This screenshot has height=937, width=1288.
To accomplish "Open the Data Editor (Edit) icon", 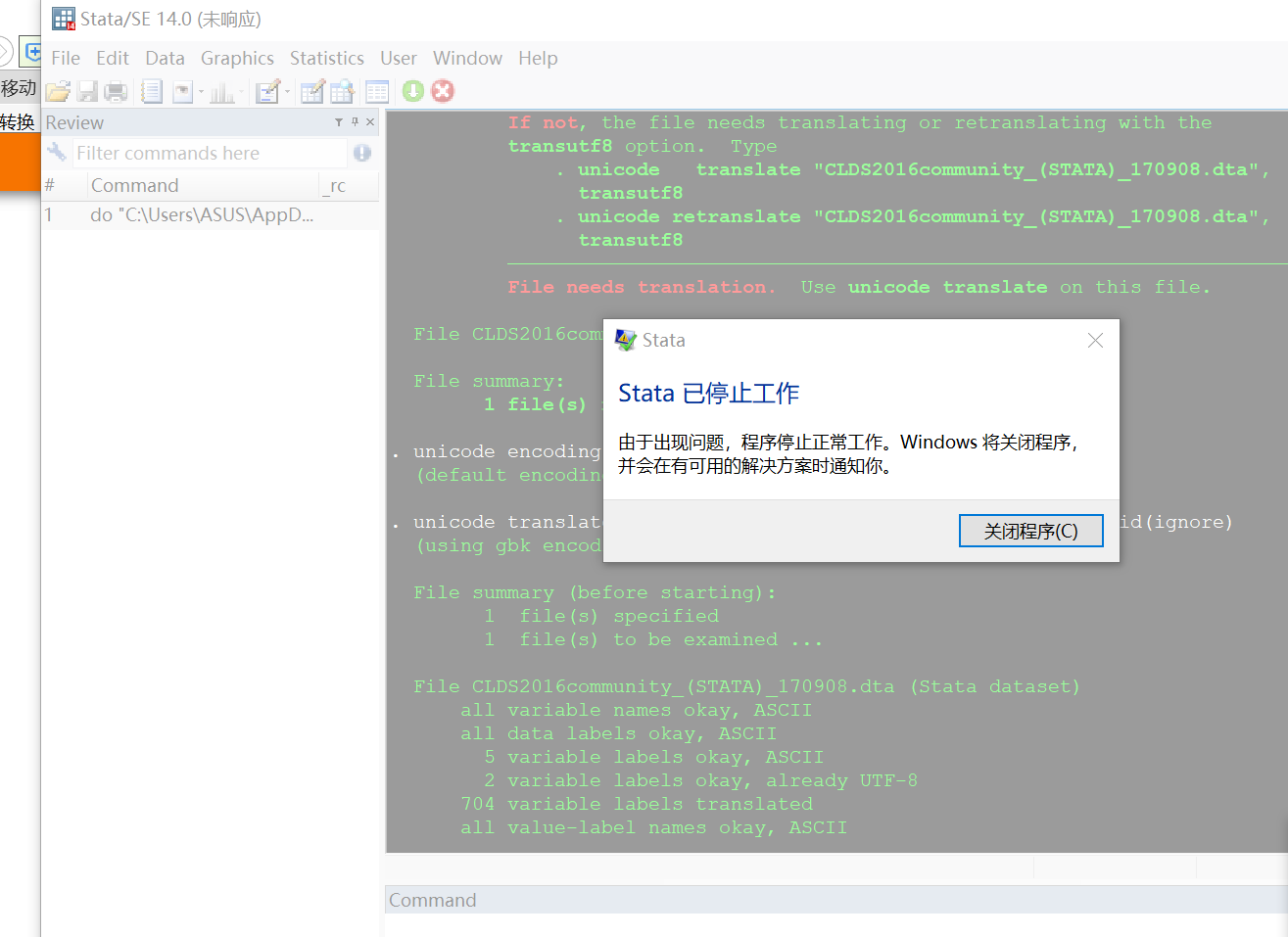I will tap(312, 91).
